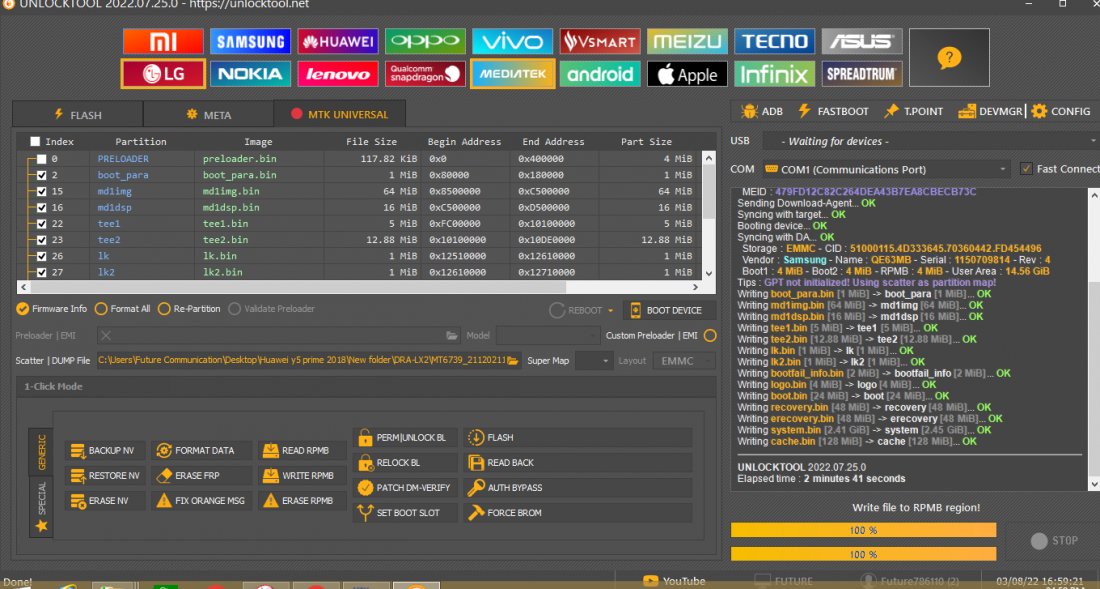Image resolution: width=1100 pixels, height=589 pixels.
Task: Open the ADB tools
Action: point(762,111)
